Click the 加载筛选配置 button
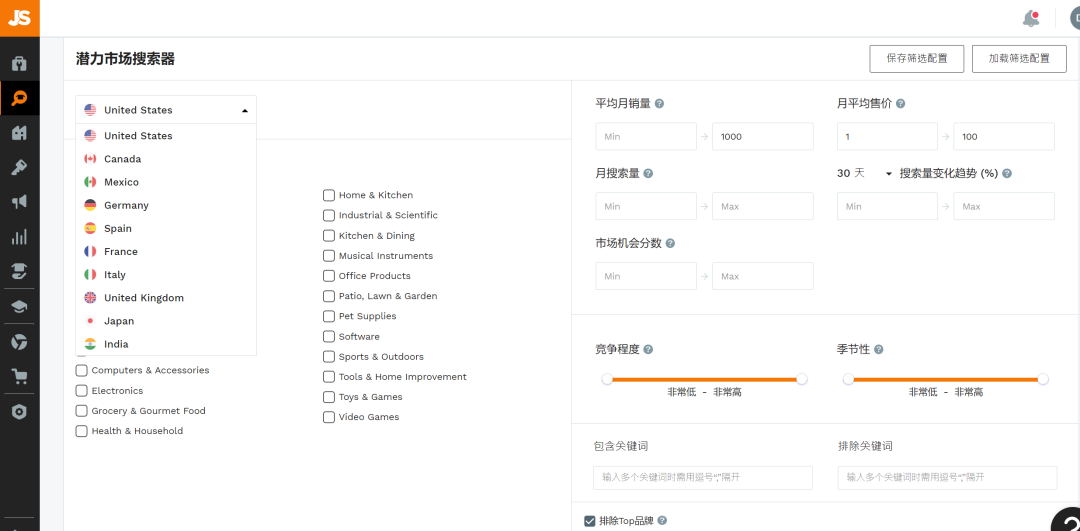This screenshot has width=1080, height=531. pyautogui.click(x=1019, y=59)
